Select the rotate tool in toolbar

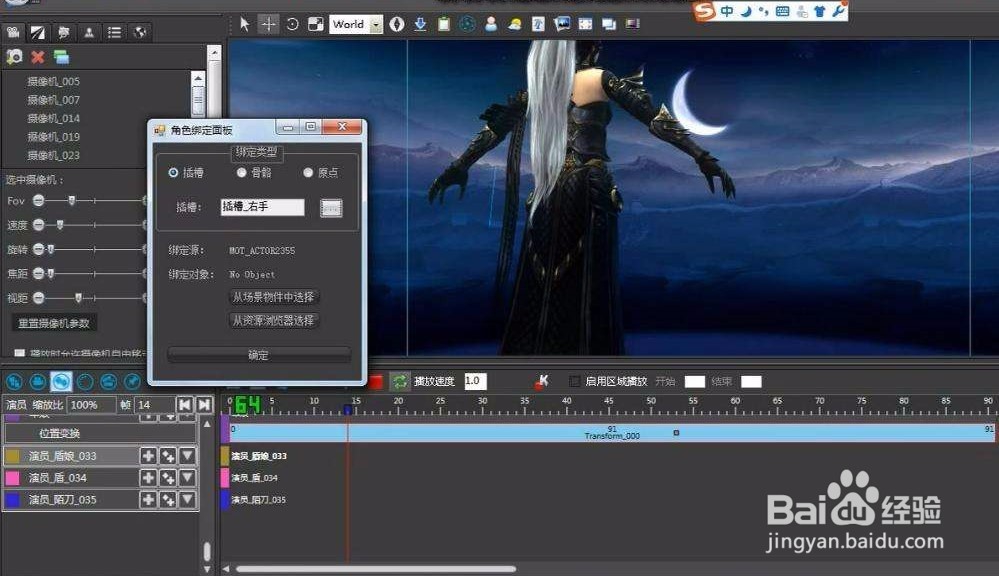pyautogui.click(x=292, y=24)
